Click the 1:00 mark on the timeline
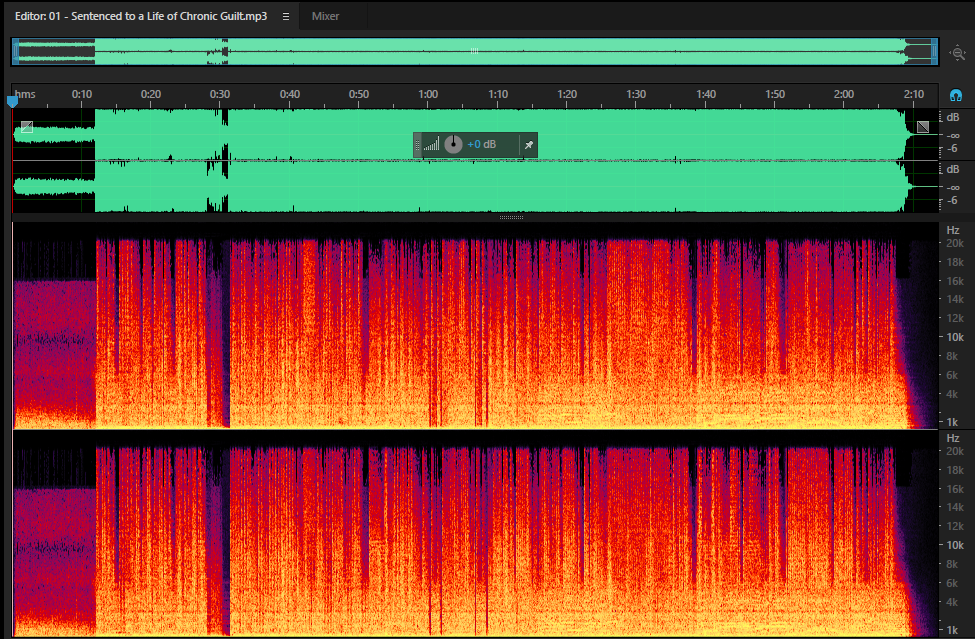The image size is (975, 639). [x=428, y=94]
